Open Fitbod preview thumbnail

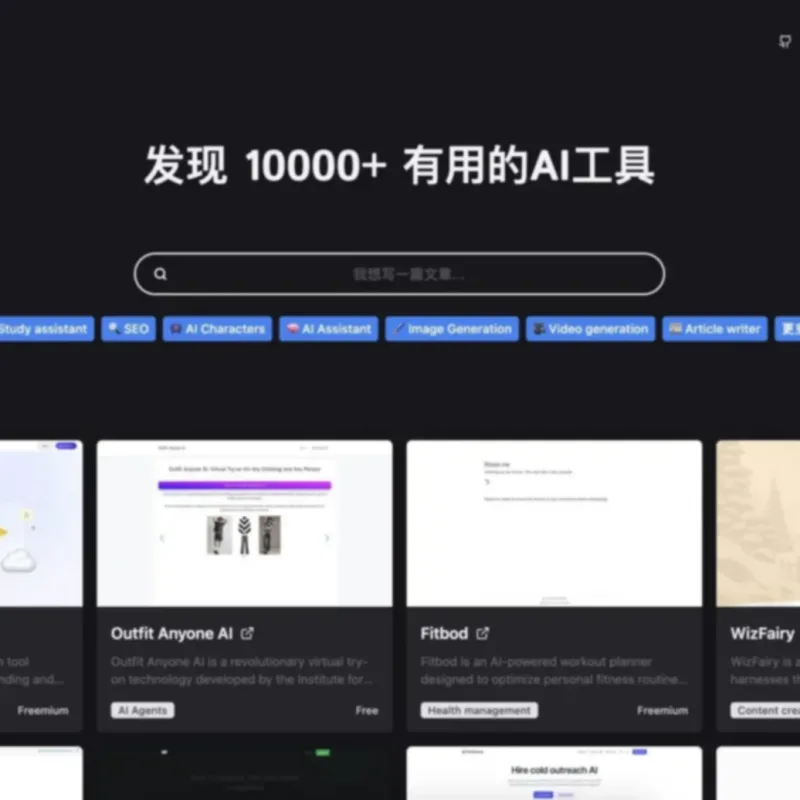point(555,523)
